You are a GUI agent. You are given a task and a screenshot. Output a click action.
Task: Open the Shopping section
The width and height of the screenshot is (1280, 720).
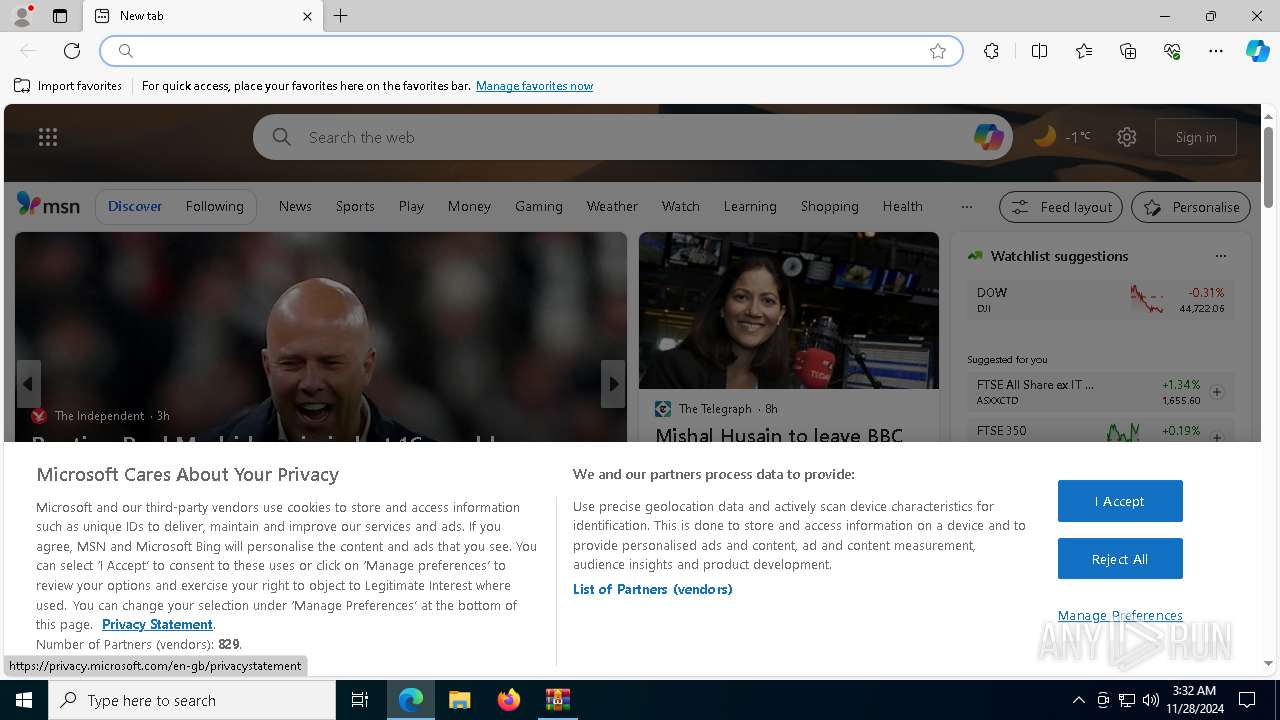(829, 206)
